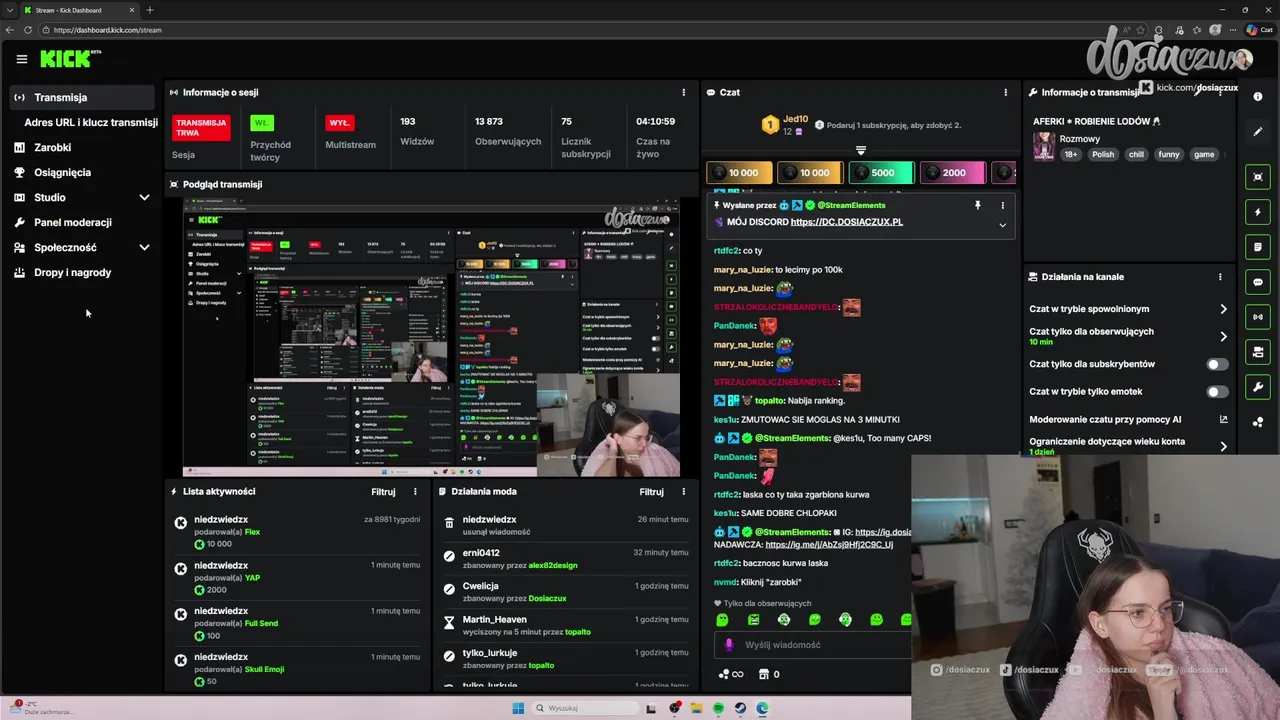Click the stream preview thumbnail
1280x720 pixels.
pyautogui.click(x=431, y=337)
